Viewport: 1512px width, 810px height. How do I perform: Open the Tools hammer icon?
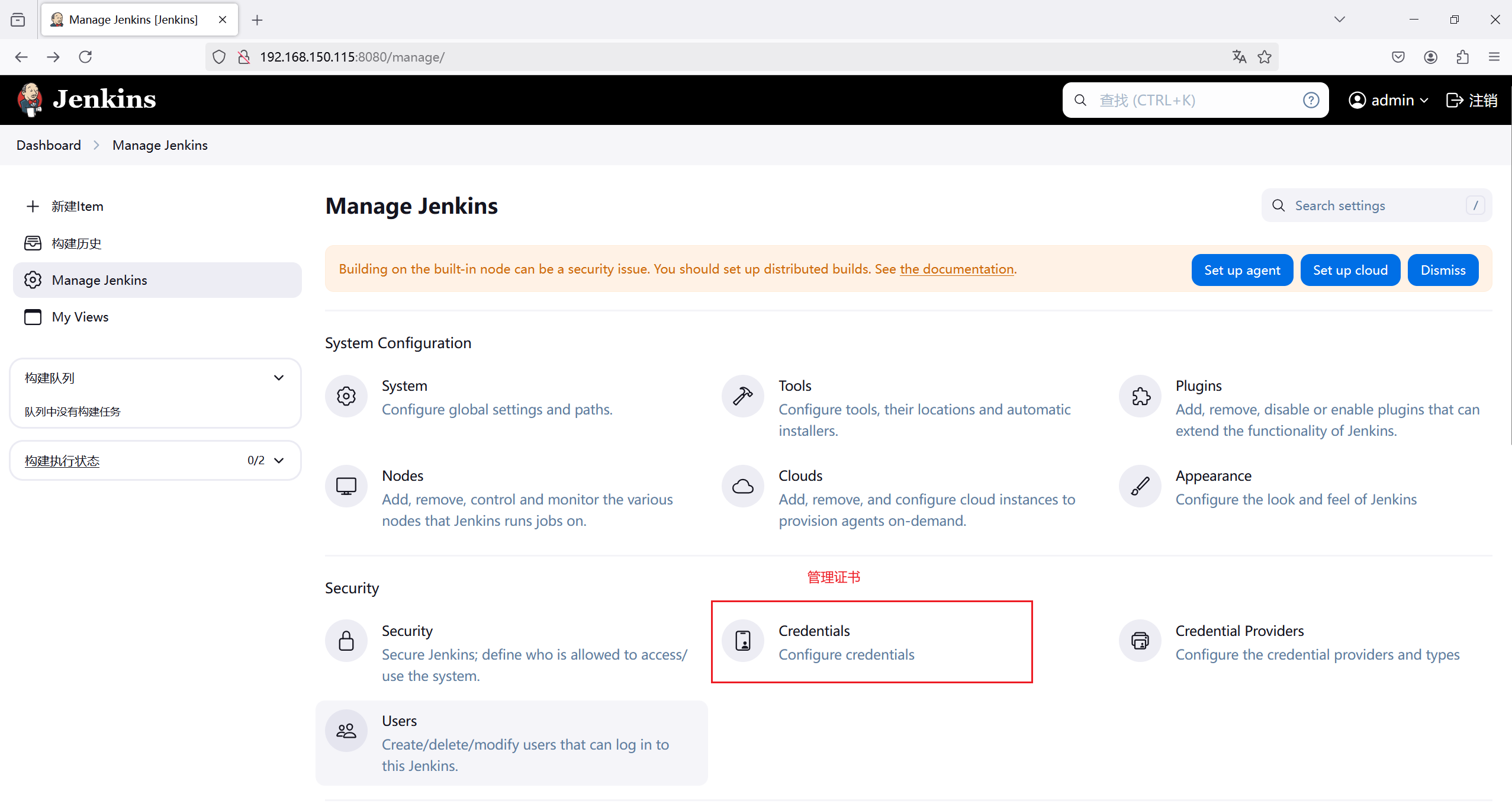tap(743, 396)
